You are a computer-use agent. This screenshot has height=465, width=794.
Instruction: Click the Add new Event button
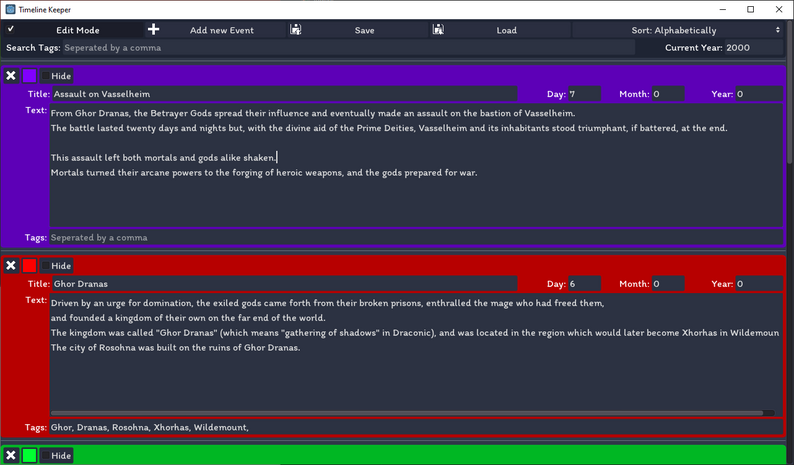coord(222,30)
